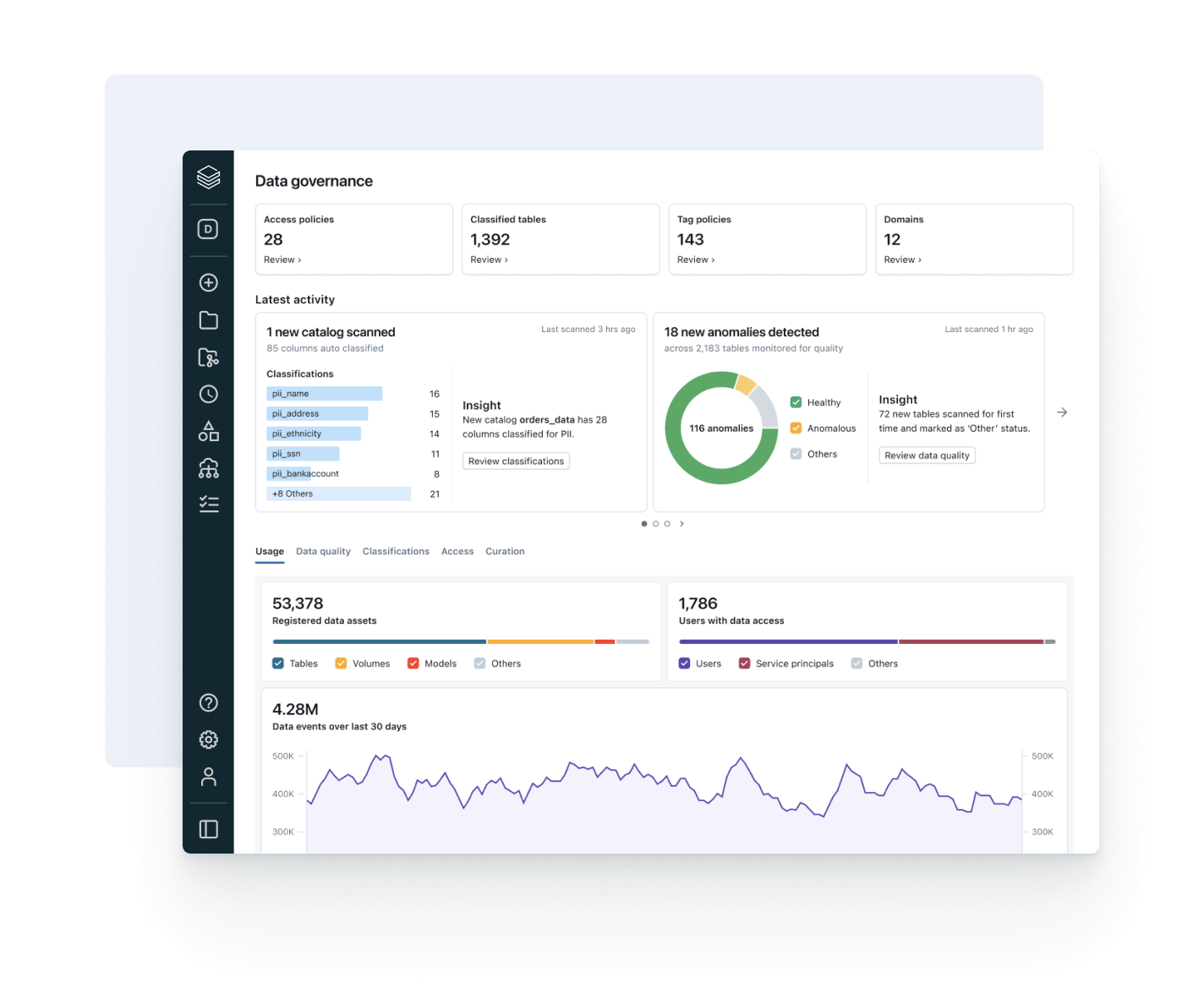1204x1004 pixels.
Task: Open the Curation tab
Action: pos(505,551)
